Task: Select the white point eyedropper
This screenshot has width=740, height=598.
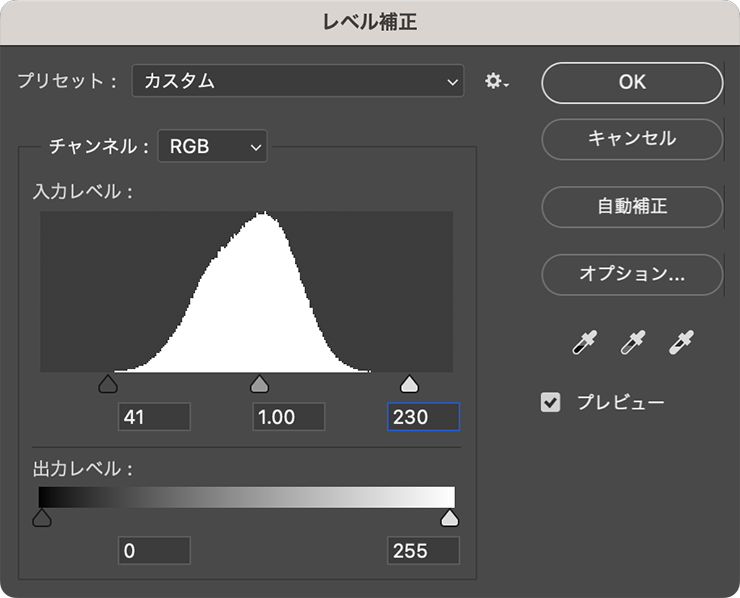Action: tap(681, 344)
